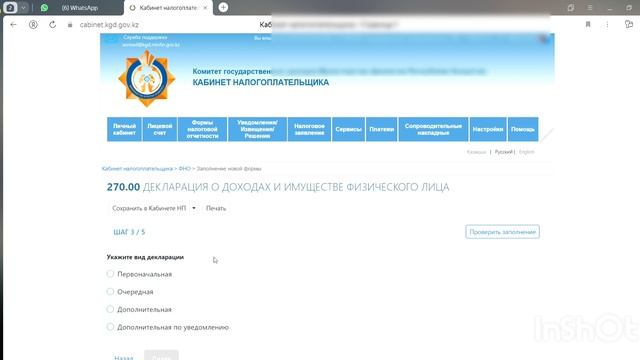Click the support service email link
This screenshot has width=640, height=360.
click(x=151, y=44)
